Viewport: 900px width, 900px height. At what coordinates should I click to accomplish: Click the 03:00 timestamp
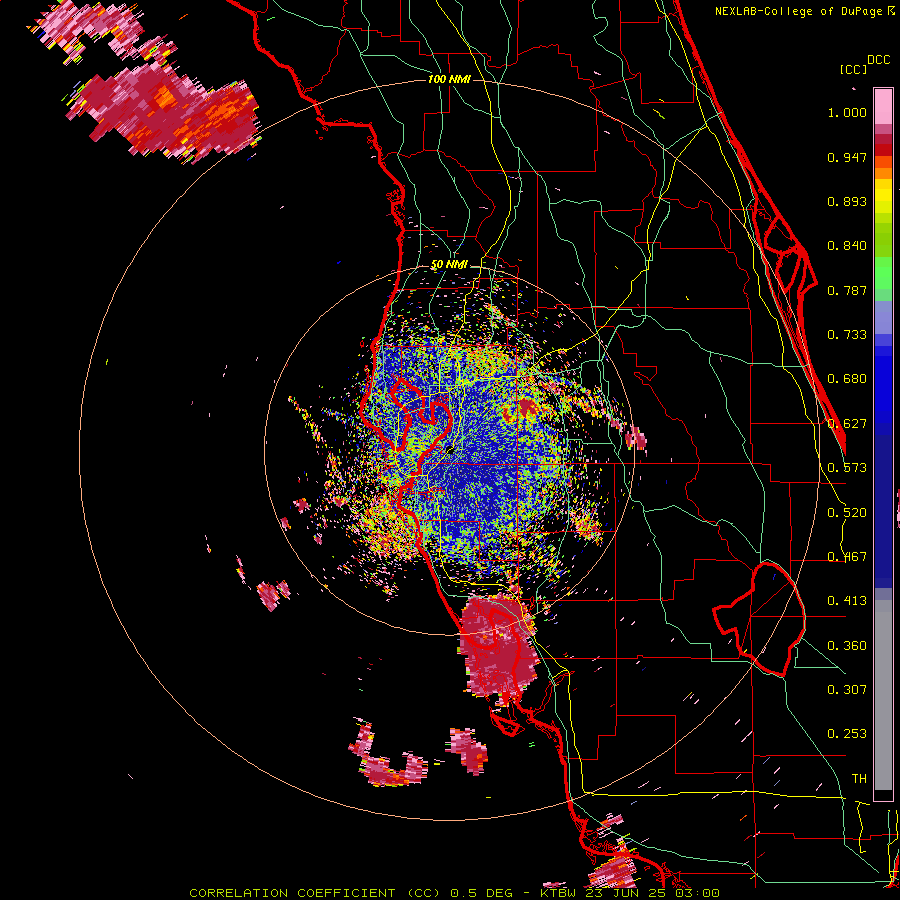tap(697, 893)
